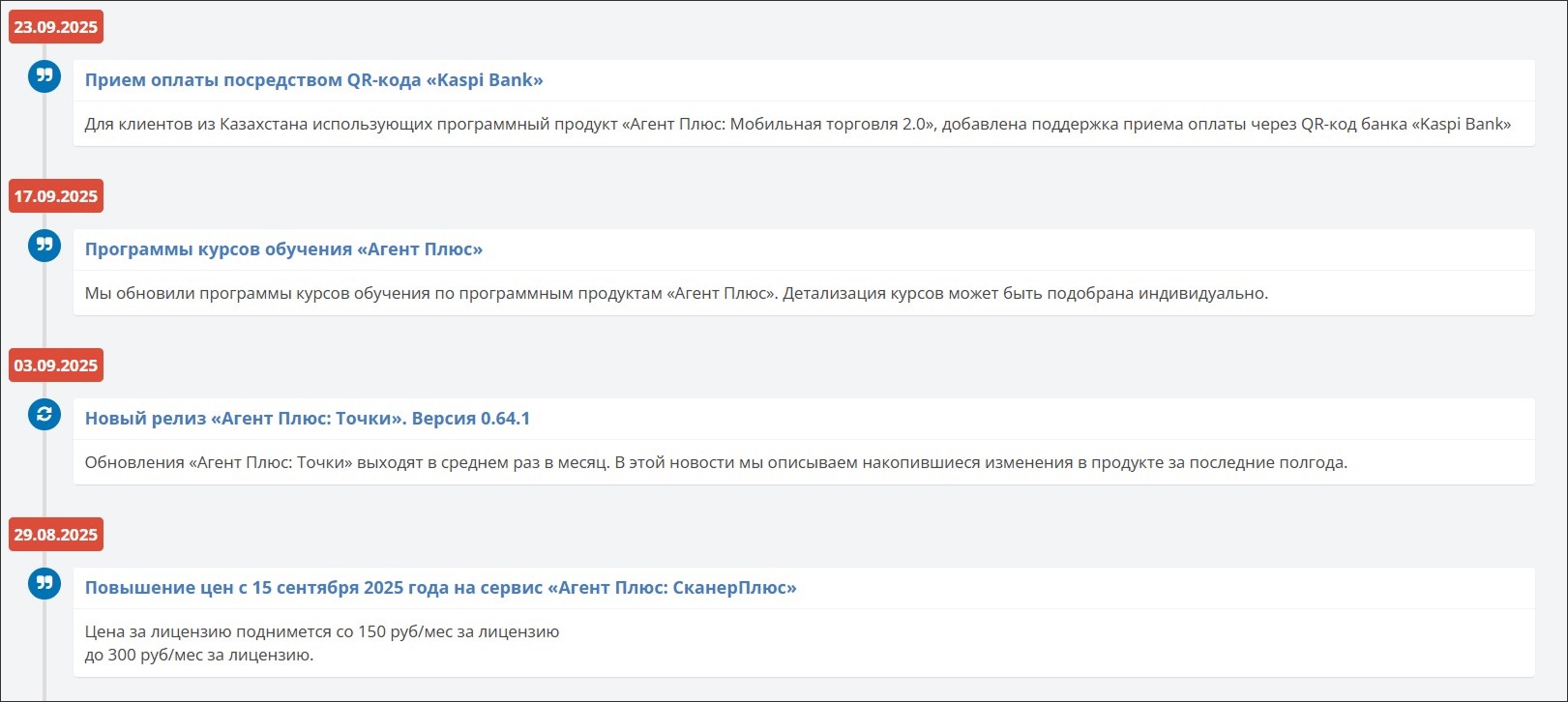The height and width of the screenshot is (702, 1568).
Task: Click the line «Цена за лицензию поднимется со 150 руб/мес»
Action: pos(321,631)
